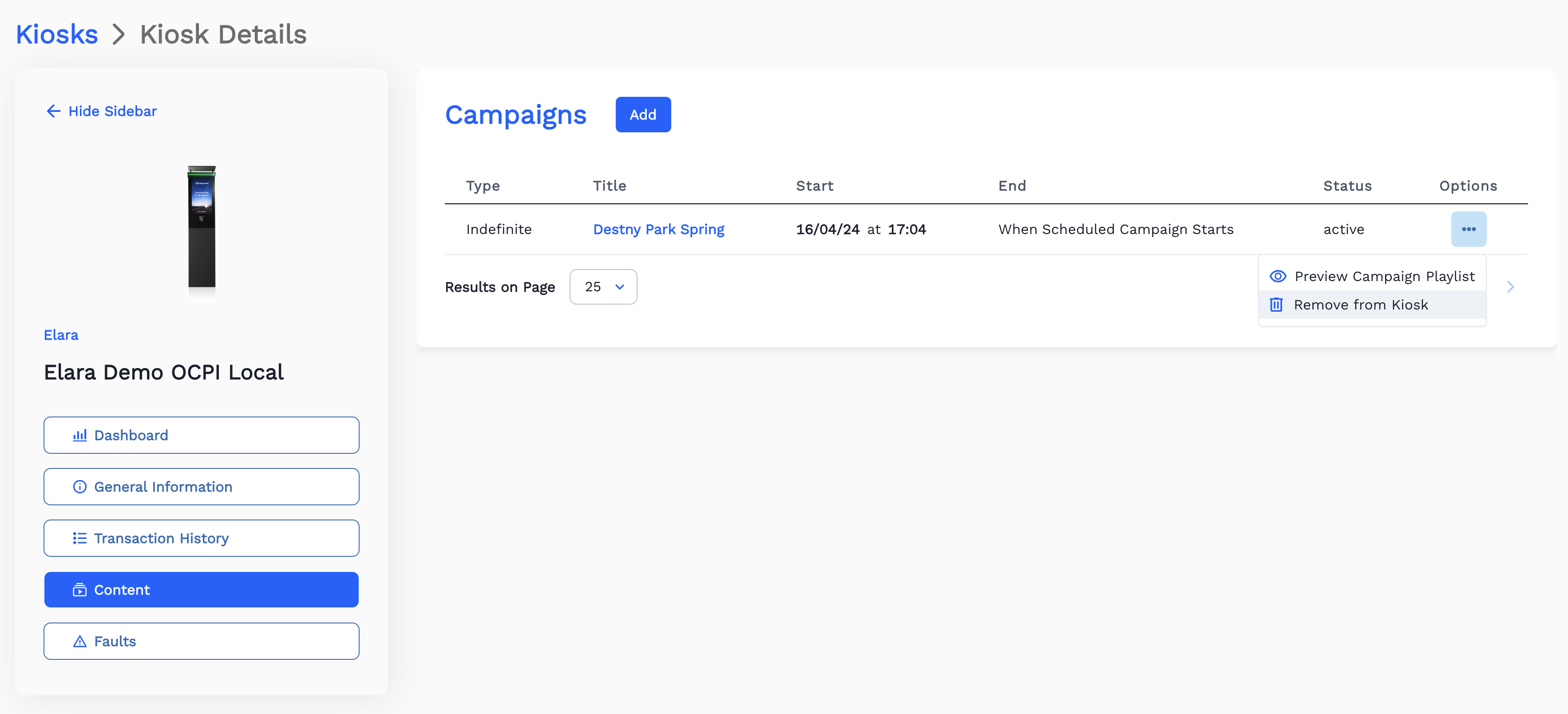Click the bar chart Dashboard icon
The height and width of the screenshot is (714, 1568).
(x=80, y=435)
